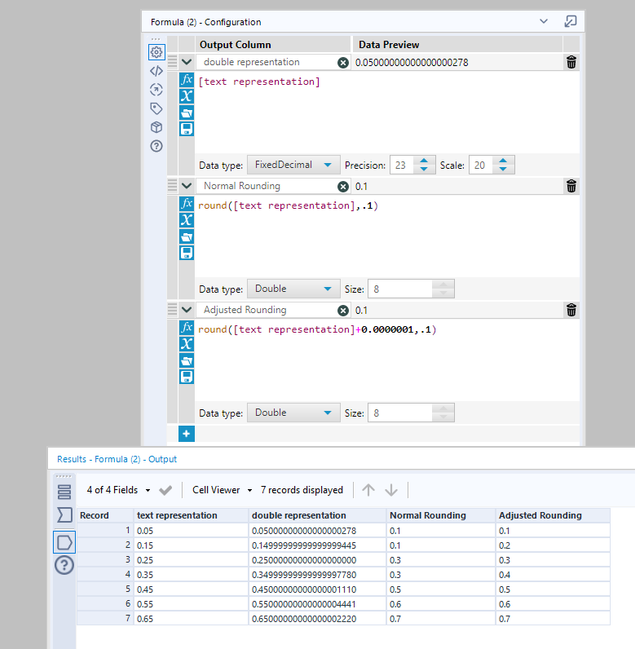Open the XML view code icon

pos(156,71)
